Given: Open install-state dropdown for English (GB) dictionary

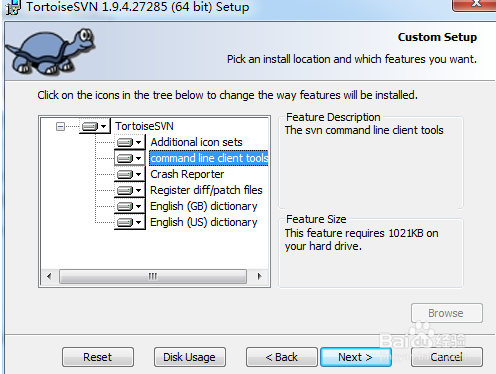Looking at the screenshot, I should pyautogui.click(x=130, y=206).
